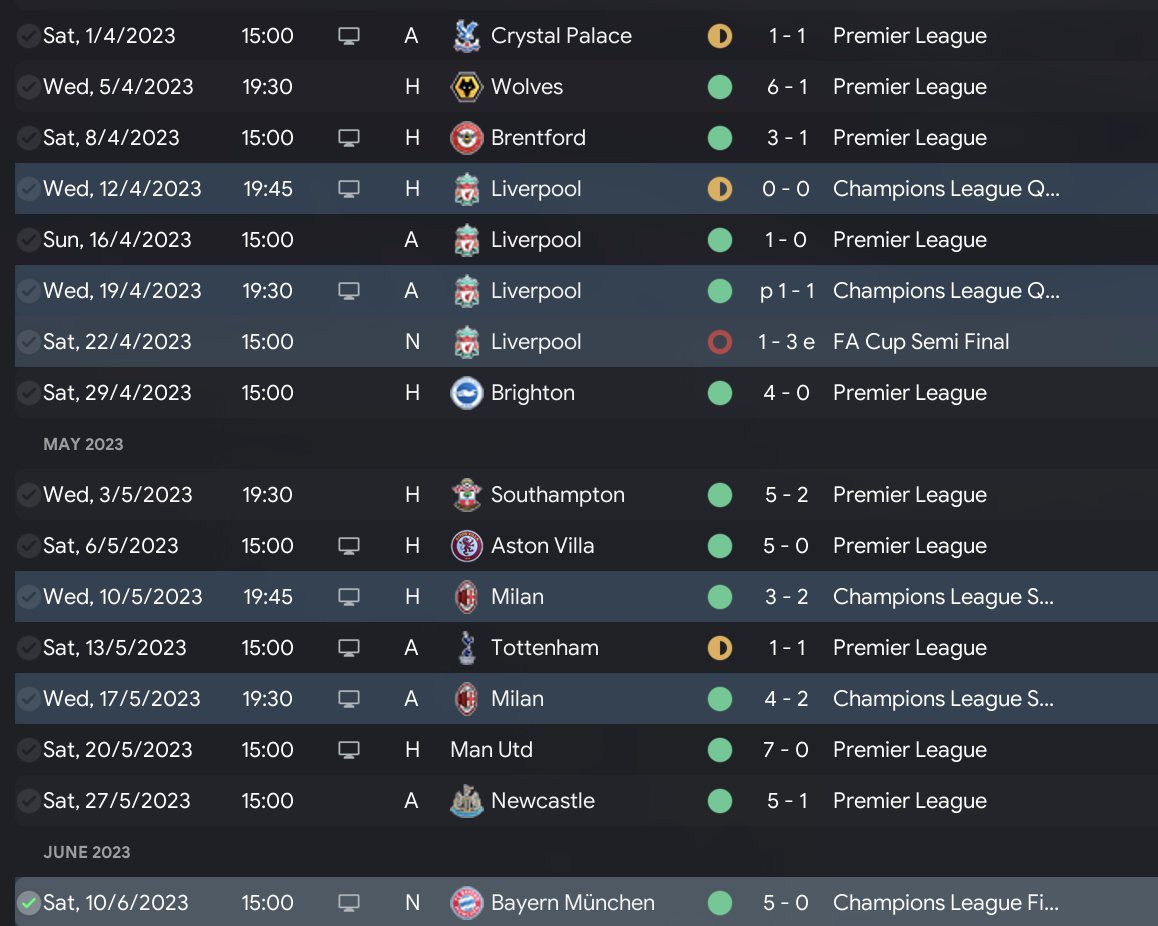Toggle green checkmark beside 10/6/2023 fixture
The height and width of the screenshot is (926, 1158).
click(x=29, y=903)
